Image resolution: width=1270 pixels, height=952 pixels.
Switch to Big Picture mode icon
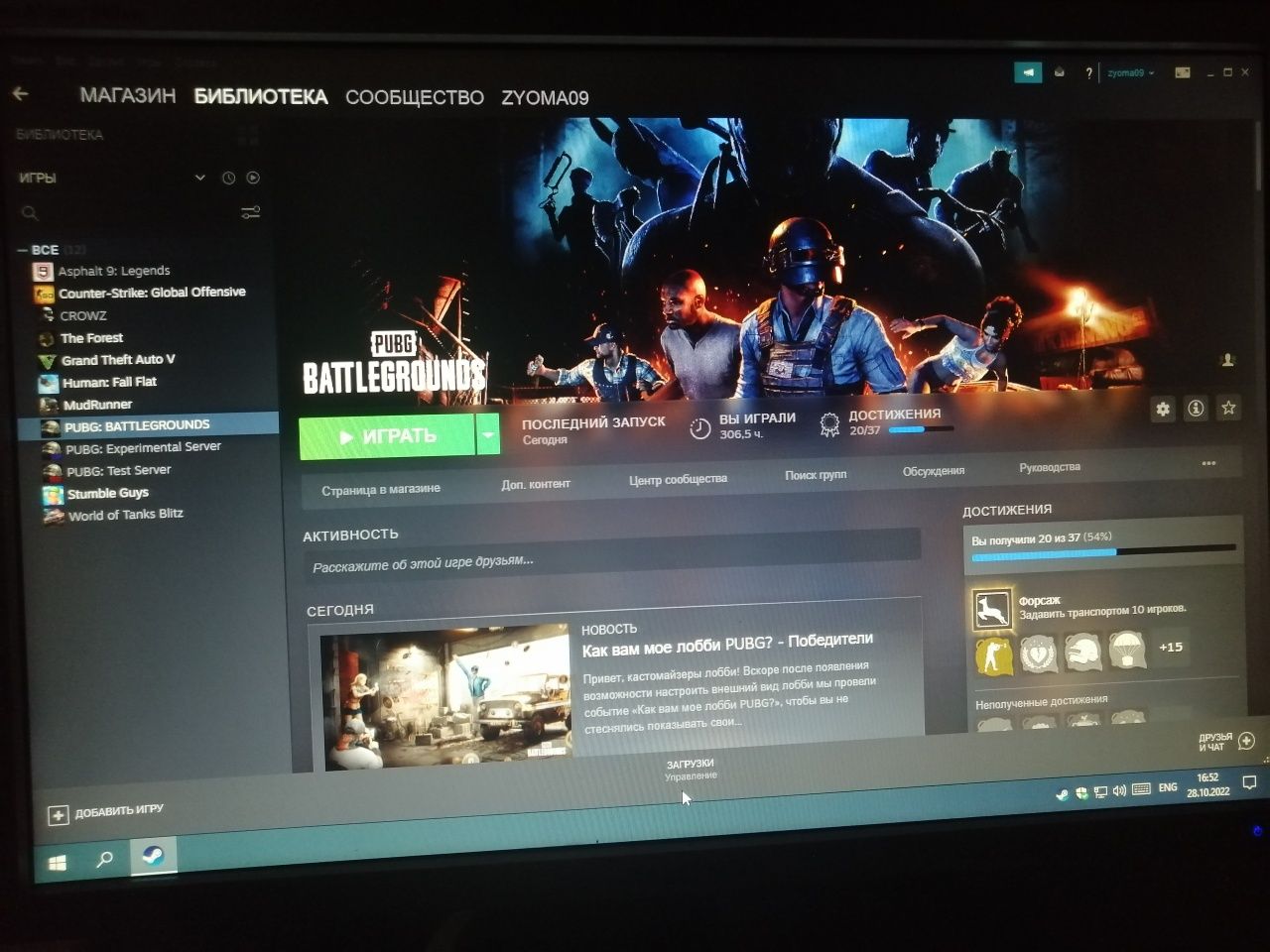1182,72
